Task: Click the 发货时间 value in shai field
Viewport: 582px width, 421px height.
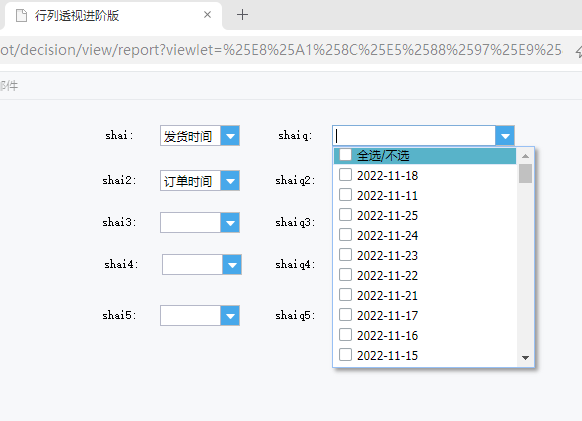Action: coord(188,136)
